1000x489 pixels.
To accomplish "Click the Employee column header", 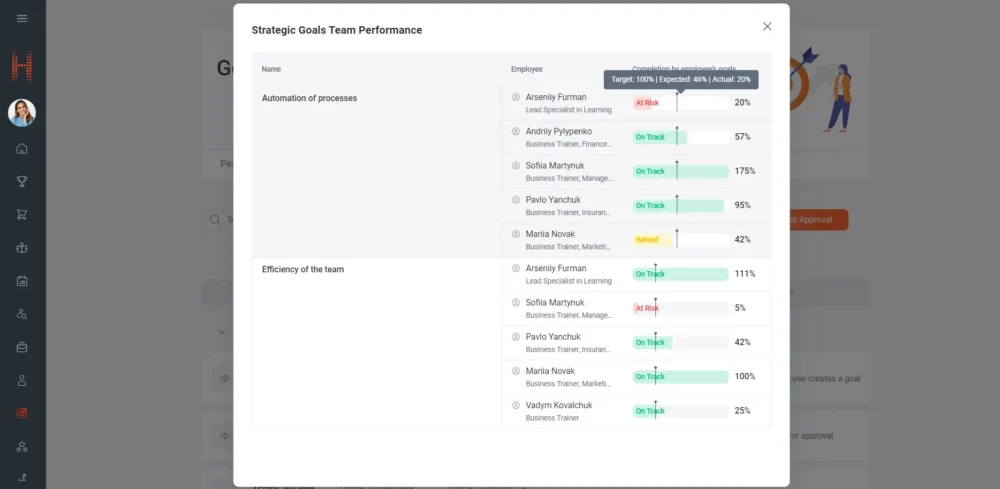I will (526, 69).
